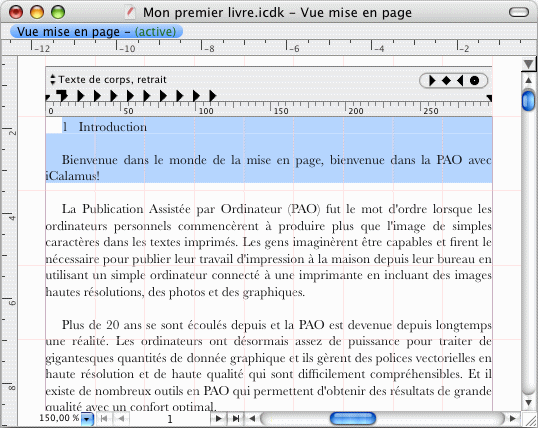Go to the next page arrow

click(x=218, y=418)
